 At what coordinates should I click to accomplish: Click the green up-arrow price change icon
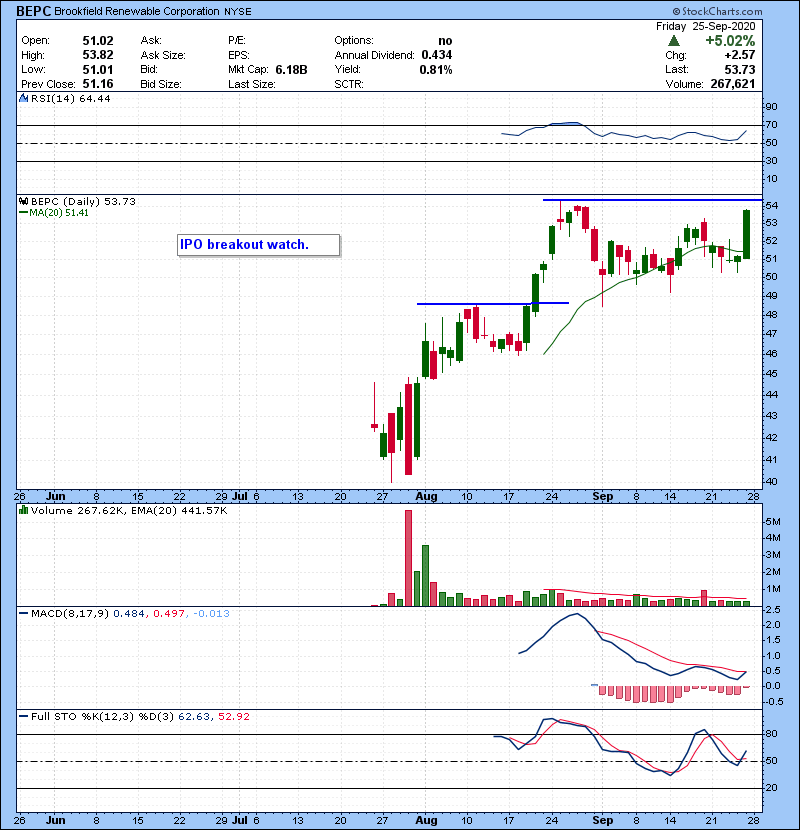click(675, 41)
